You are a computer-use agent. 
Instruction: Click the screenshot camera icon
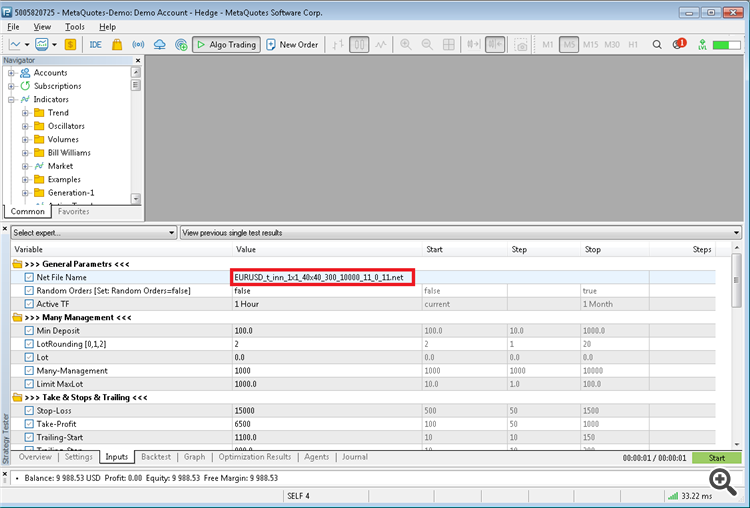coord(521,45)
